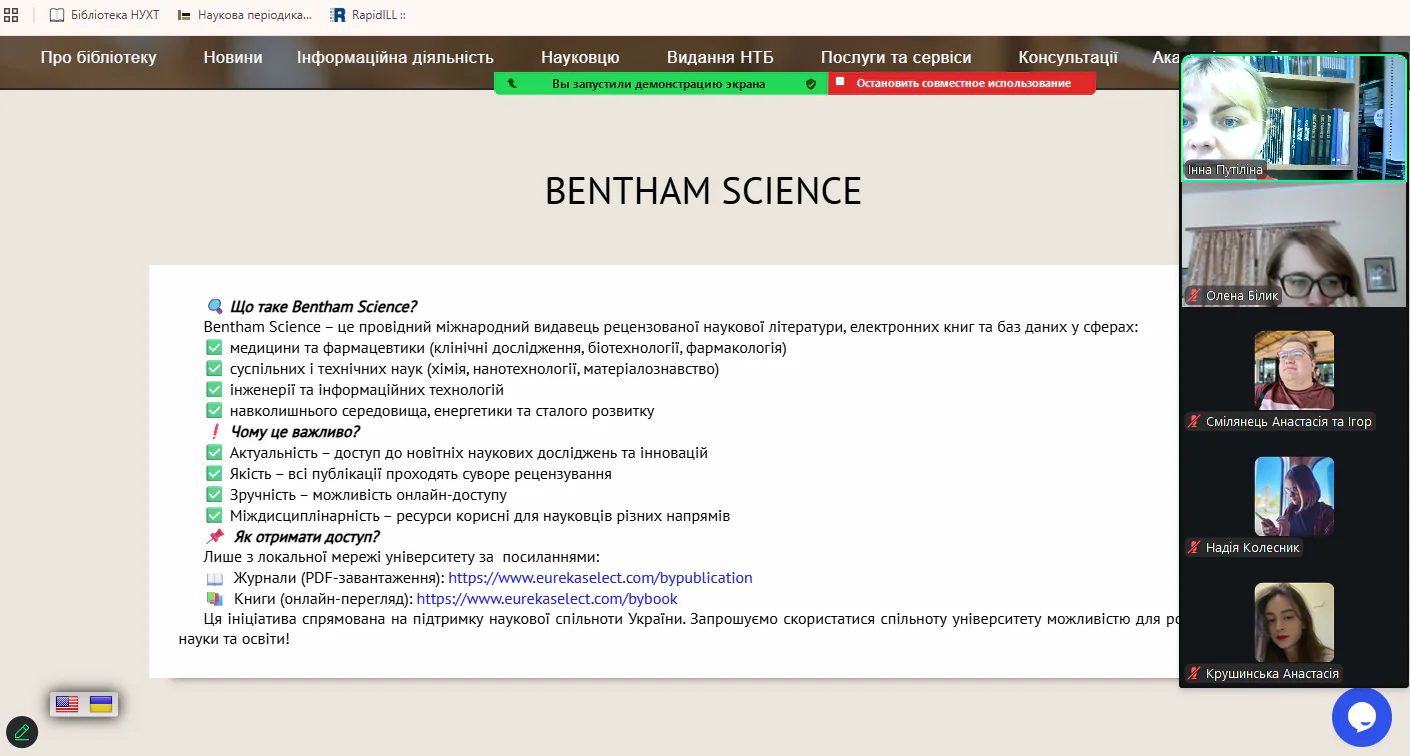Click muted microphone icon for Надія Колесник
Screen dimensions: 1410x756
(x=1193, y=547)
